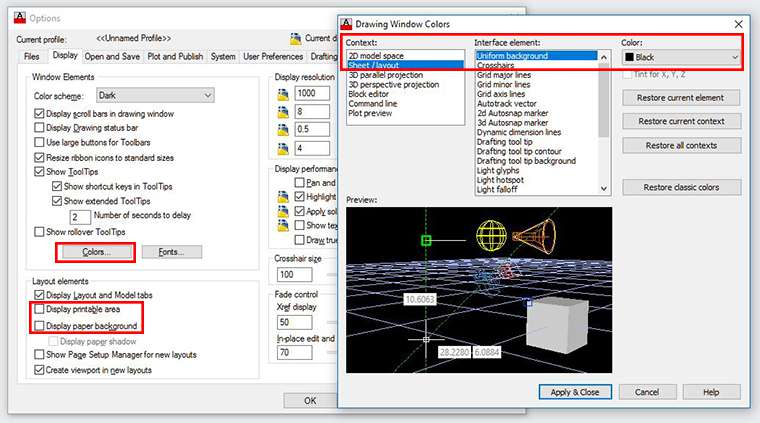Open the Color scheme dropdown set to Dark
Image resolution: width=760 pixels, height=423 pixels.
[154, 96]
